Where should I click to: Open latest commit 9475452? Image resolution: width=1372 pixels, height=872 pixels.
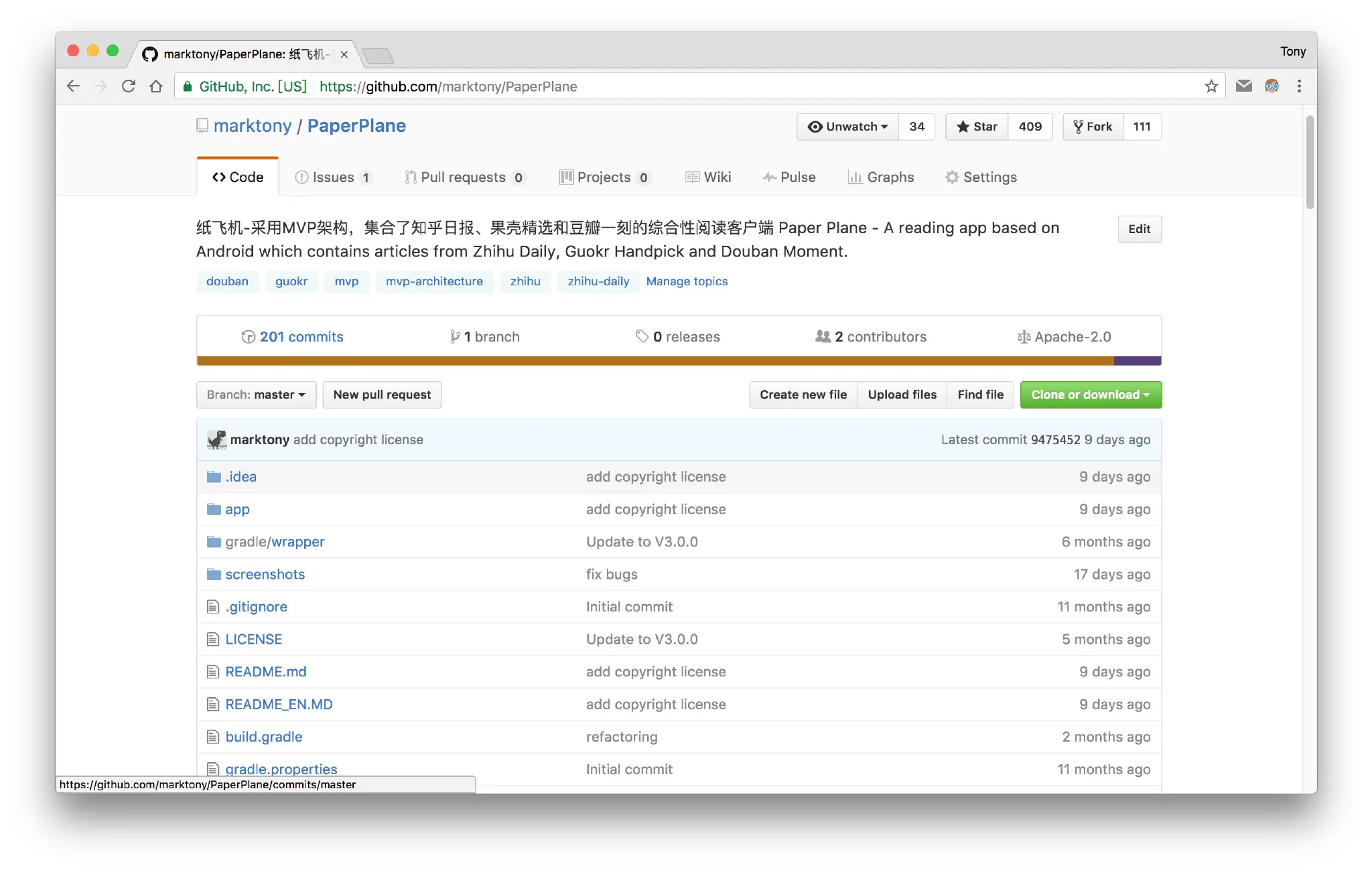1055,439
